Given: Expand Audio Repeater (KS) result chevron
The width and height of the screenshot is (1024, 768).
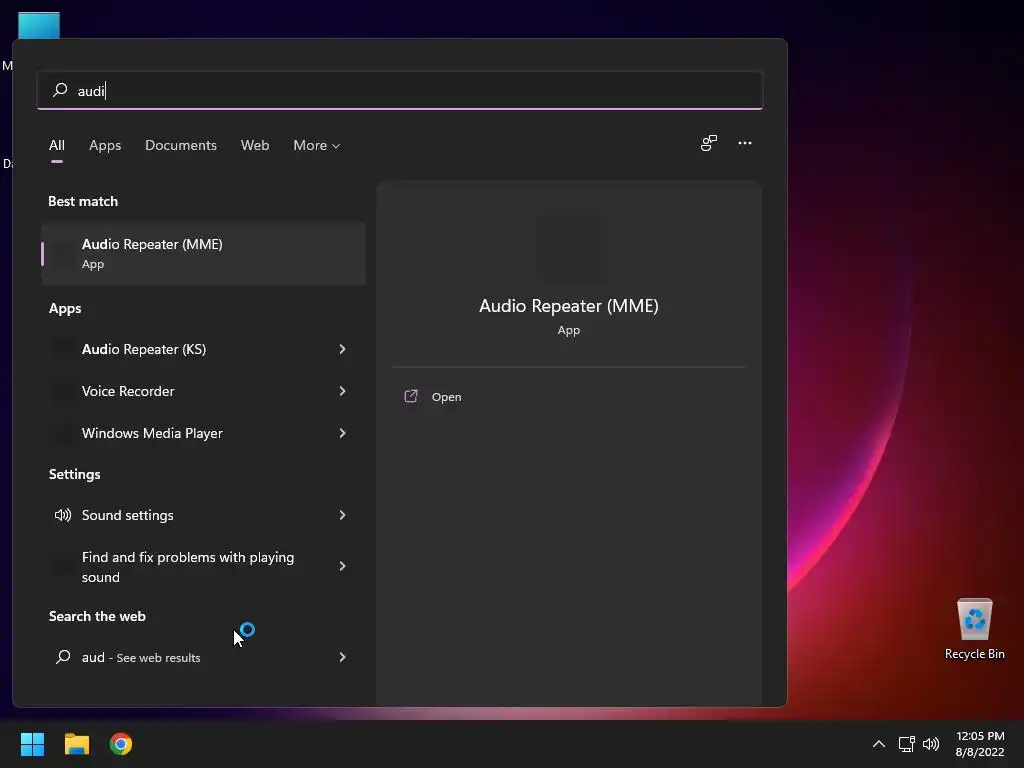Looking at the screenshot, I should coord(342,349).
